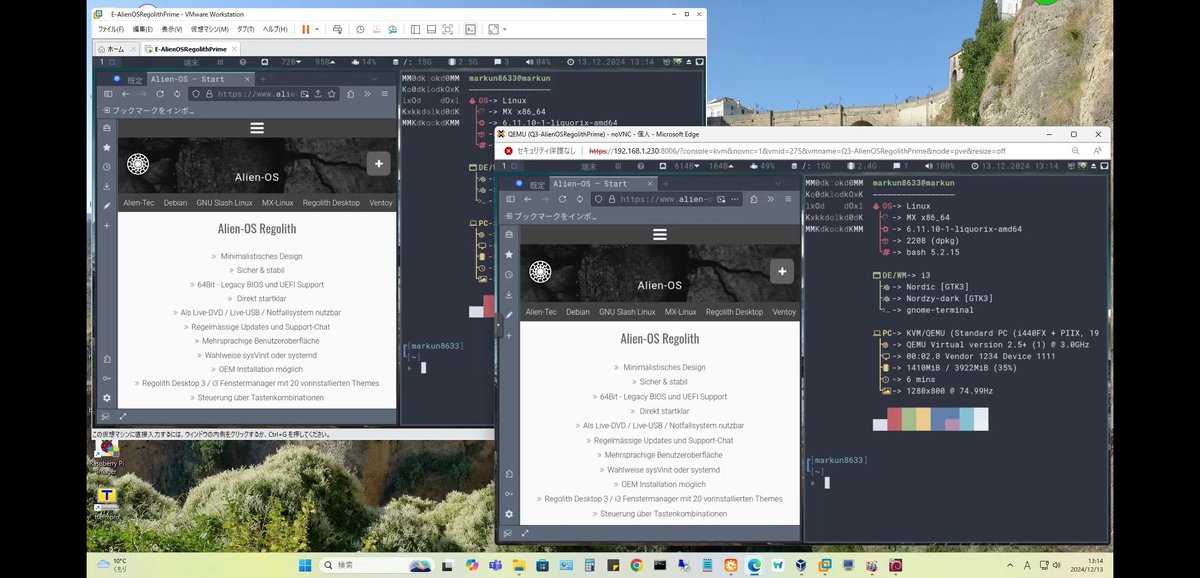Open the Ventoy link in noVNC browser
This screenshot has height=578, width=1200.
coord(784,312)
